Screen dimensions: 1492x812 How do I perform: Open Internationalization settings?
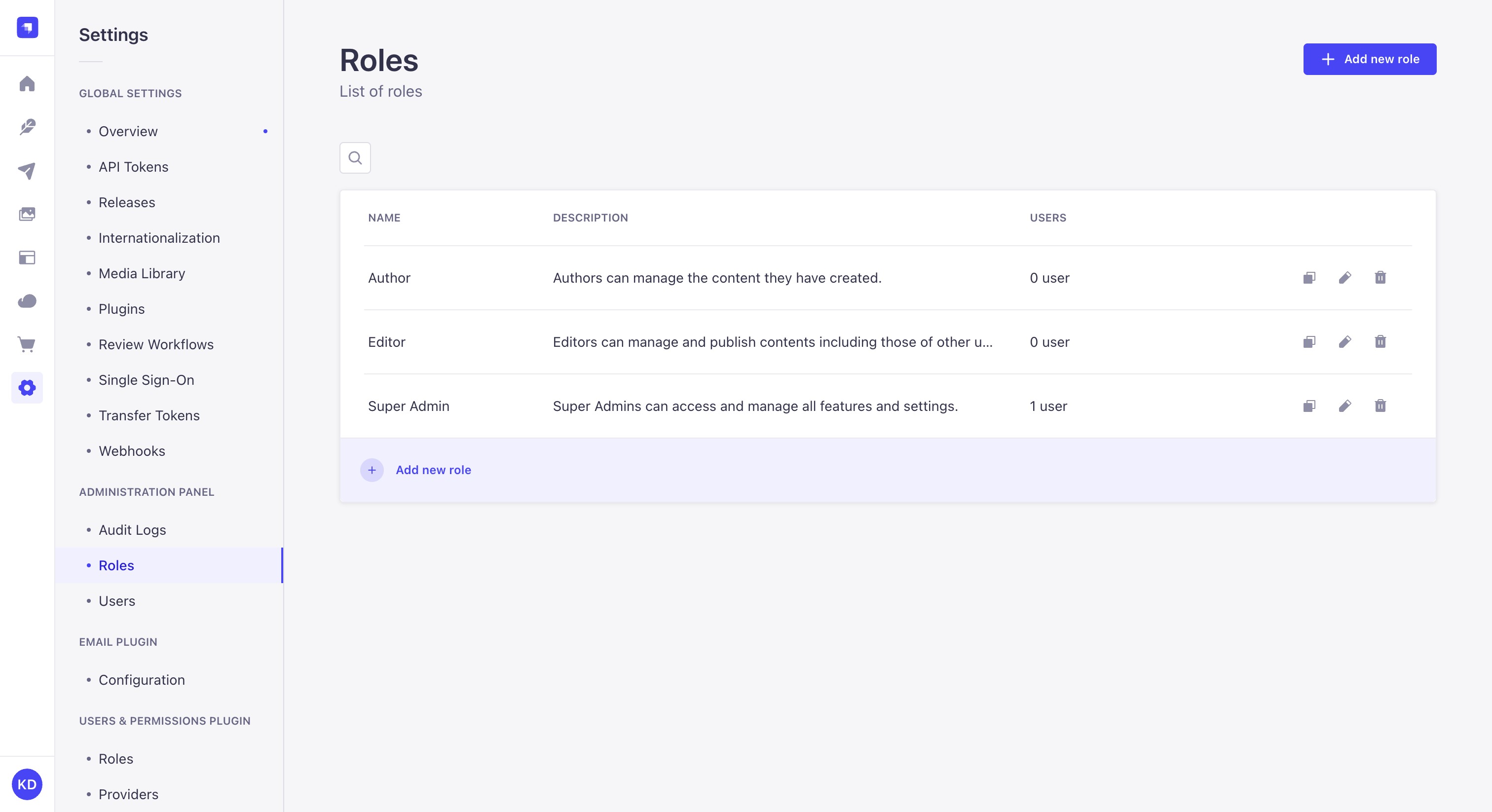click(x=169, y=238)
